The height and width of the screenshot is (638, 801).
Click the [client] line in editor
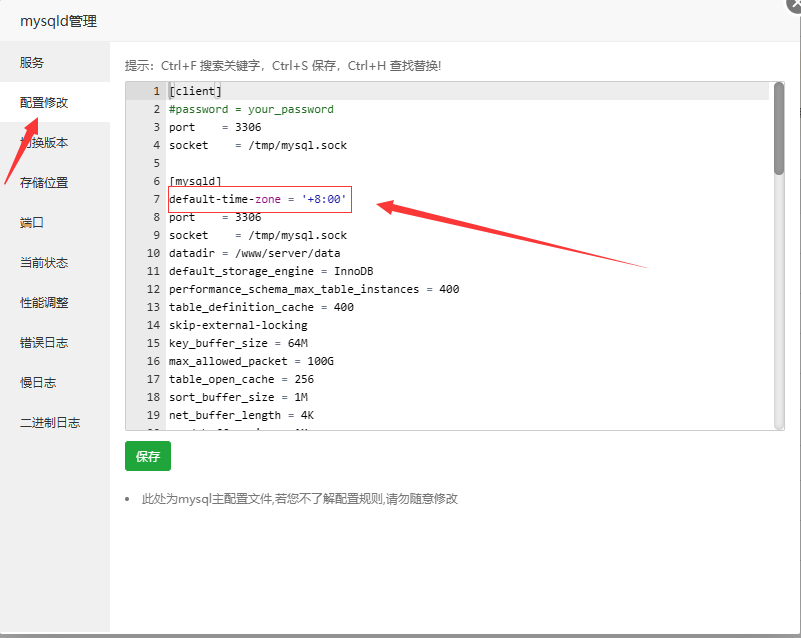click(x=196, y=91)
